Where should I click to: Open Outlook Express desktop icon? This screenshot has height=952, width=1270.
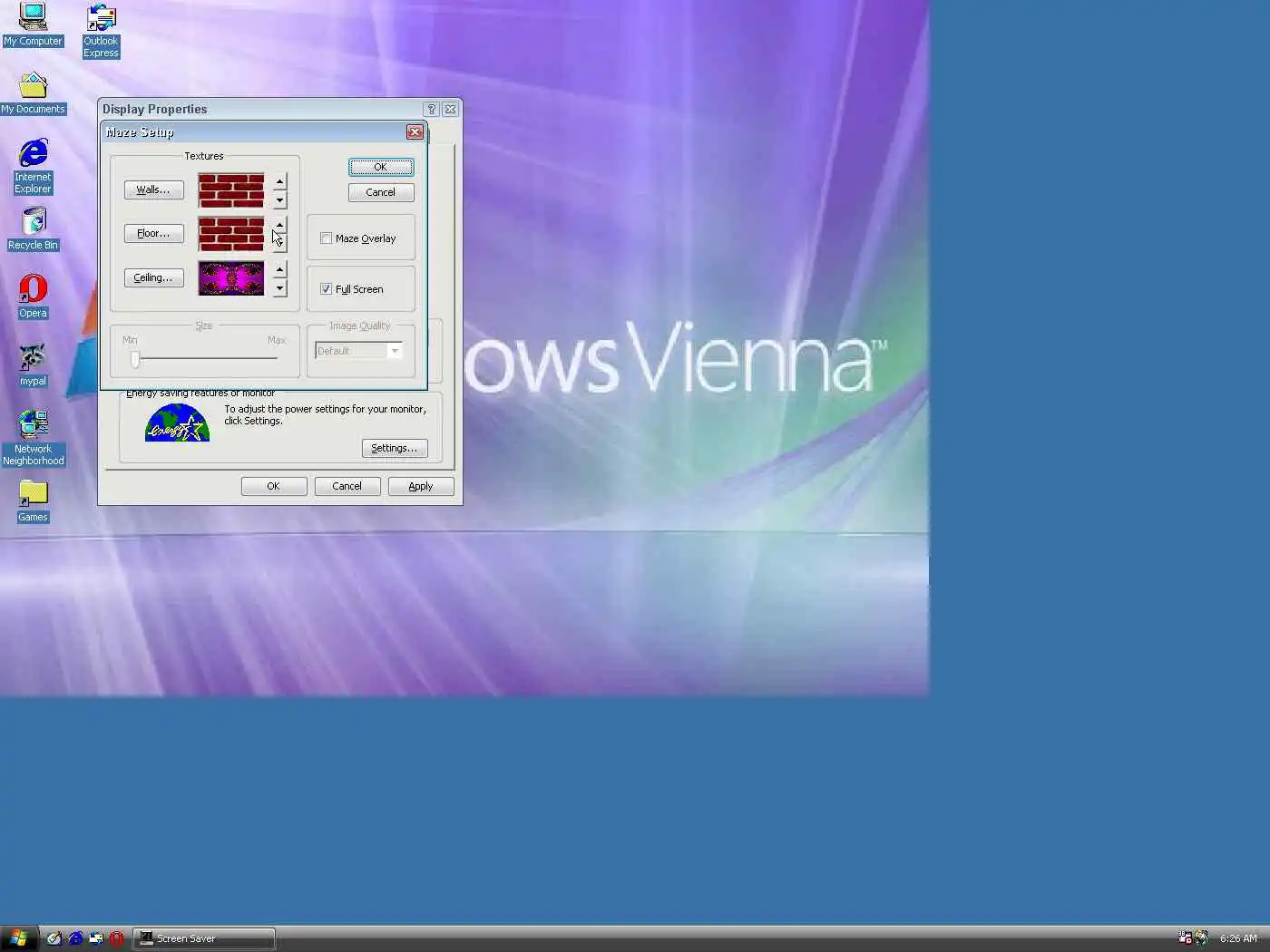(x=101, y=31)
